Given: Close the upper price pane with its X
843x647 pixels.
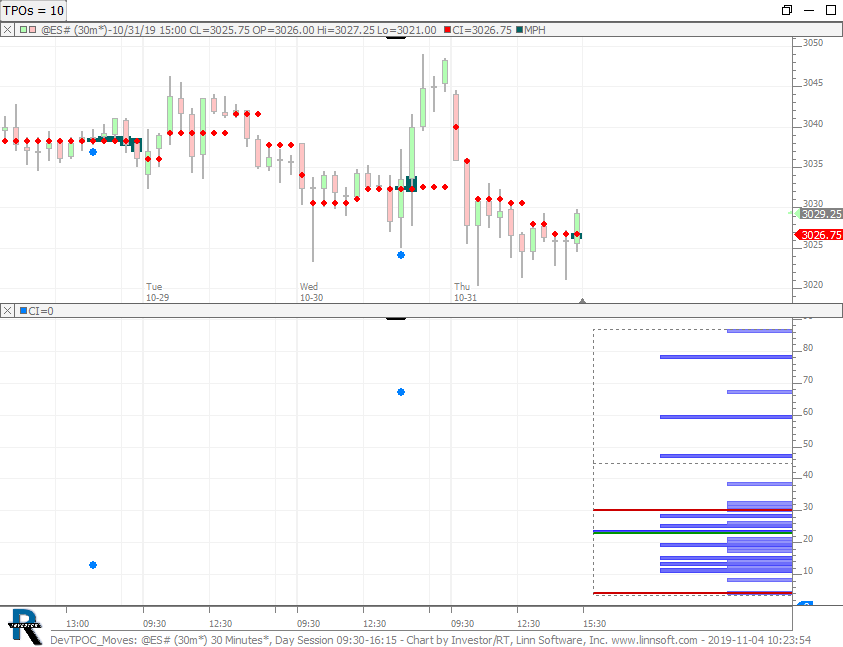Looking at the screenshot, I should (7, 30).
